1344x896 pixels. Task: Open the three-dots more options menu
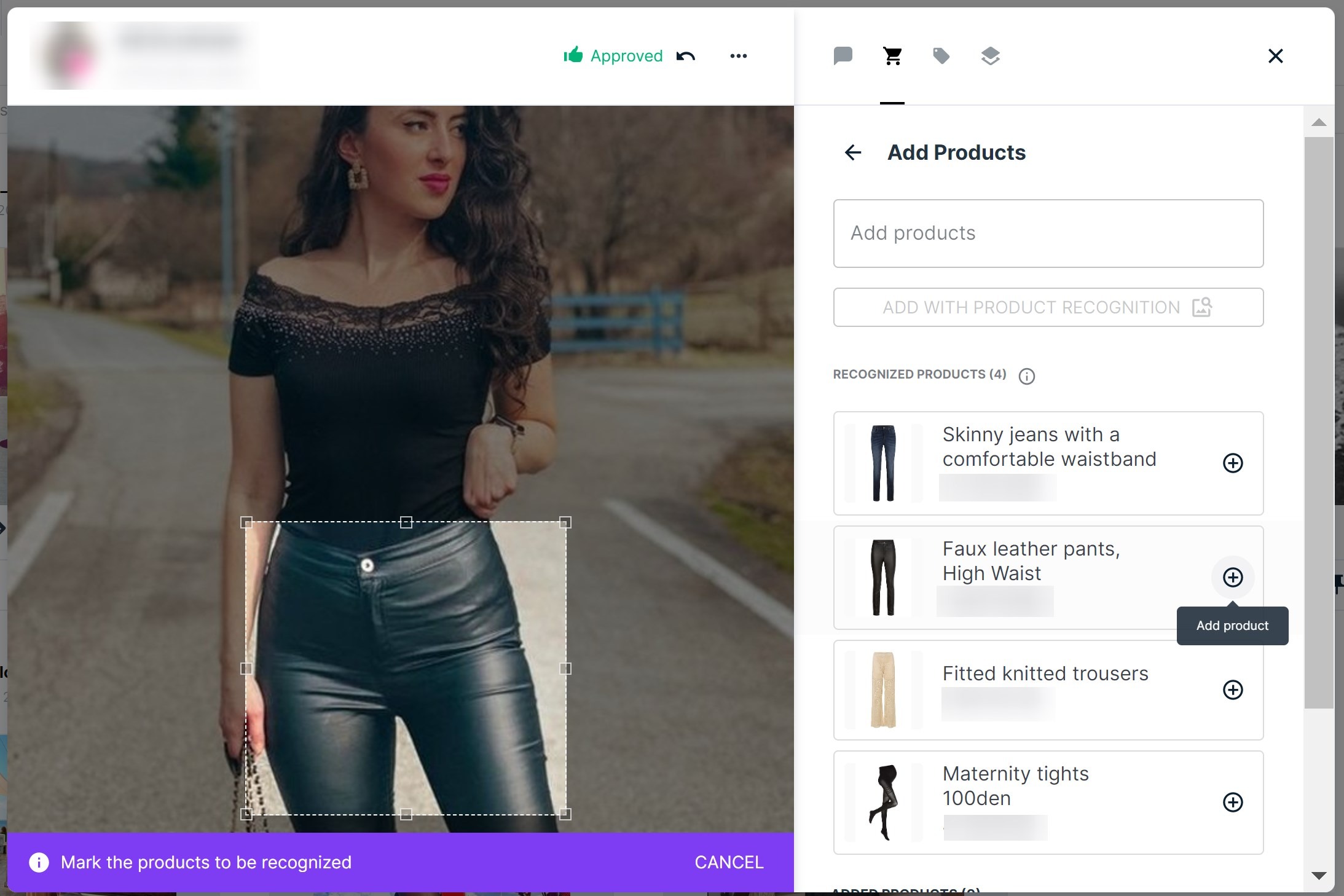[738, 56]
